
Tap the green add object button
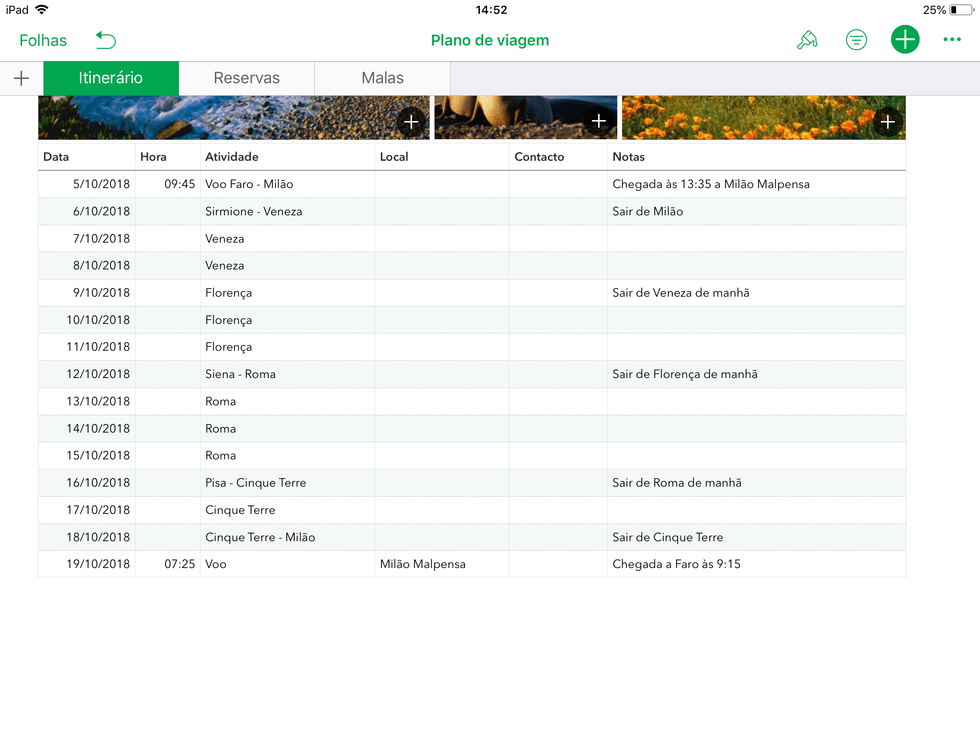(904, 39)
